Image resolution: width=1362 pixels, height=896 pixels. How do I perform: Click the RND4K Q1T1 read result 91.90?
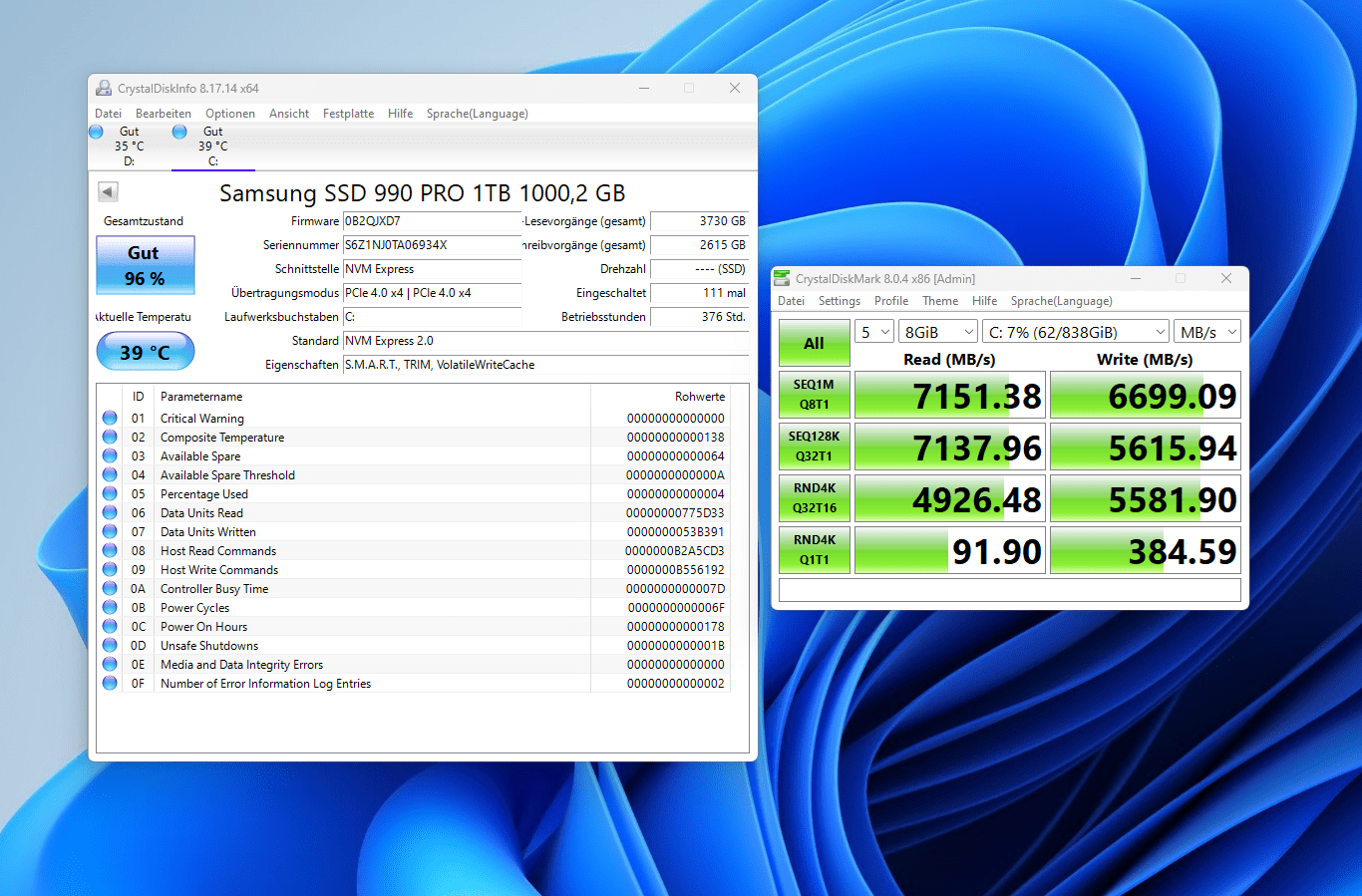(950, 550)
